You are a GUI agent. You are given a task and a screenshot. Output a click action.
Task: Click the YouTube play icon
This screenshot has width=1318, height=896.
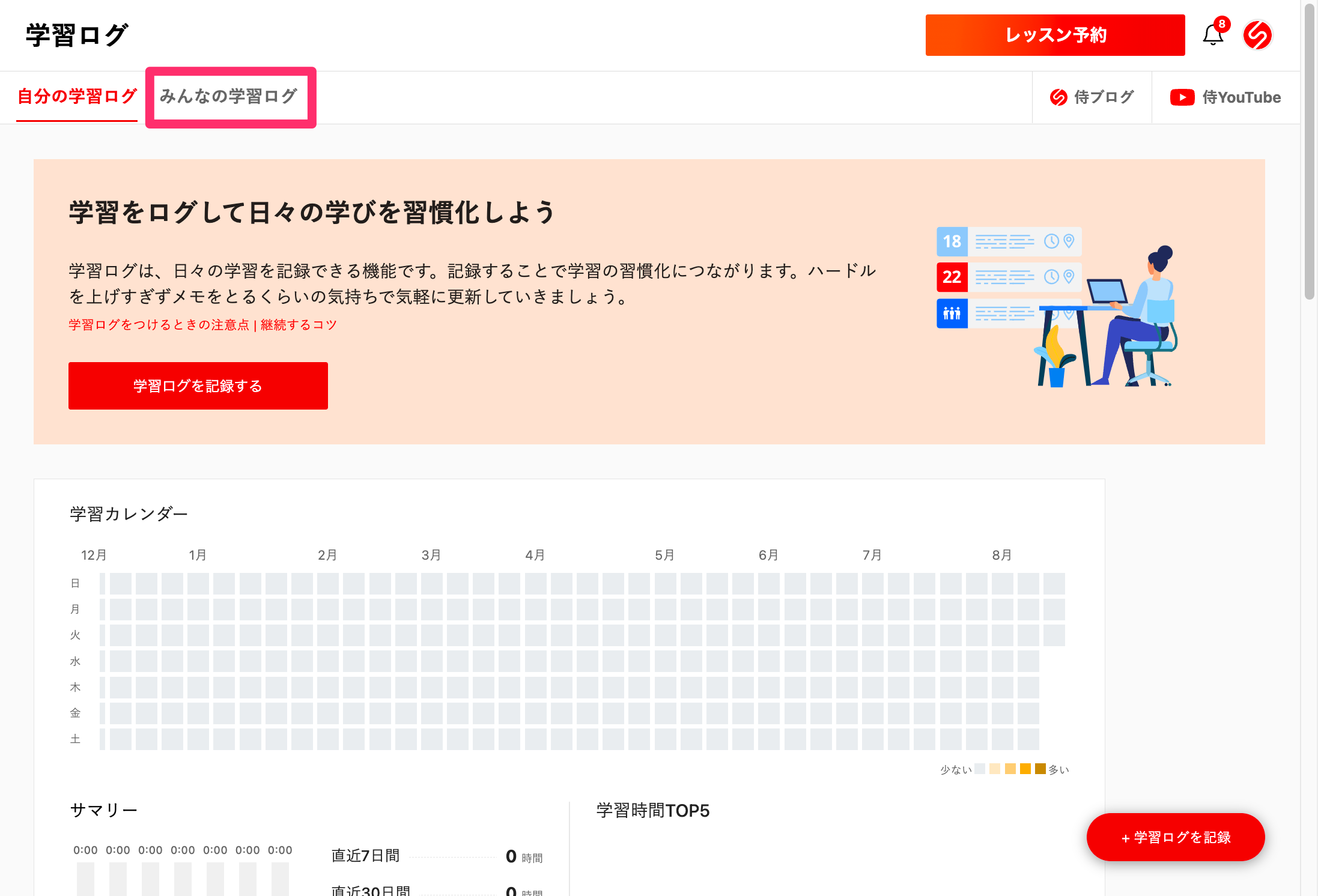(1182, 97)
